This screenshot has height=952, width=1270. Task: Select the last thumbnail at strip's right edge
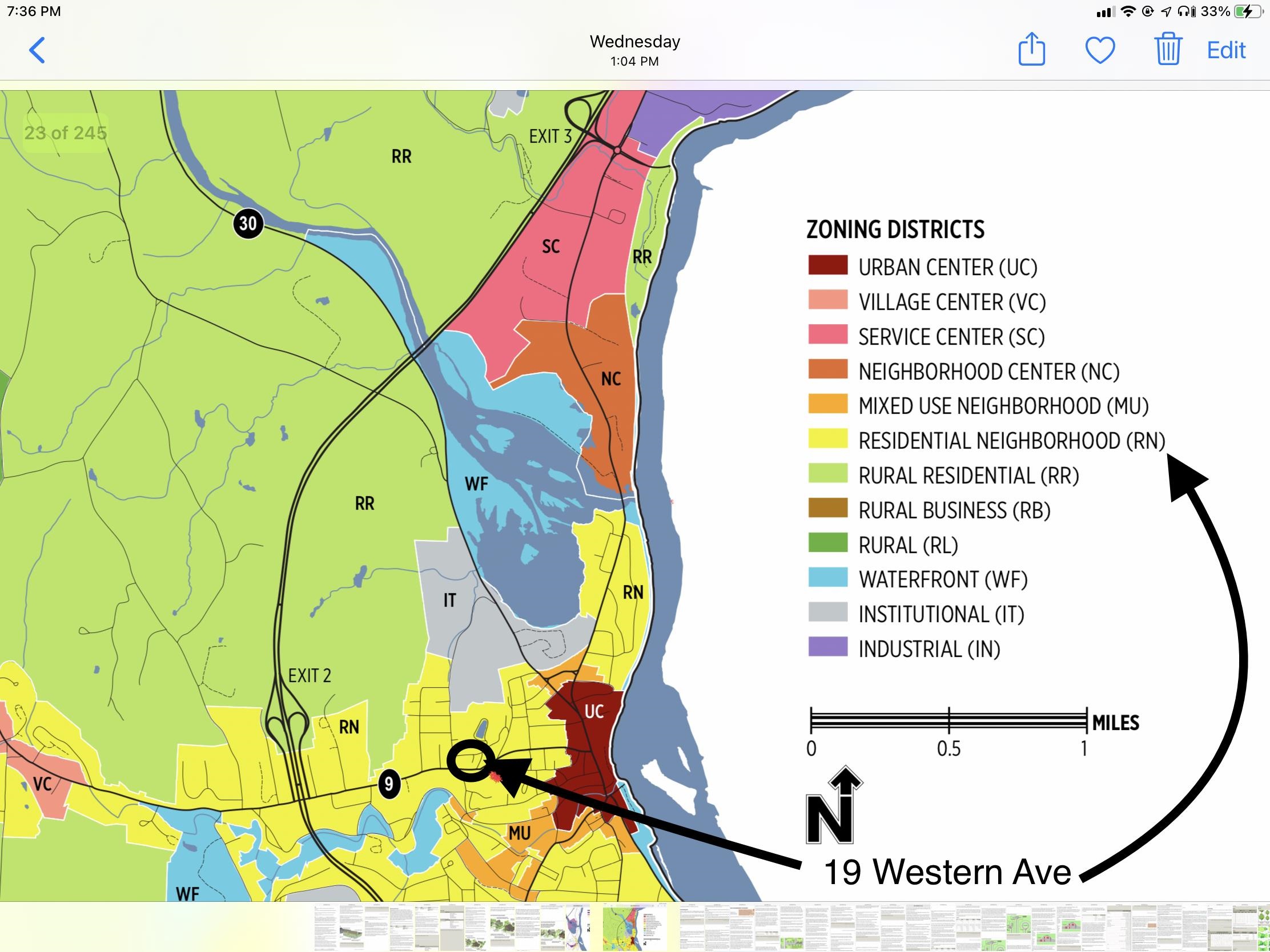tap(1262, 928)
